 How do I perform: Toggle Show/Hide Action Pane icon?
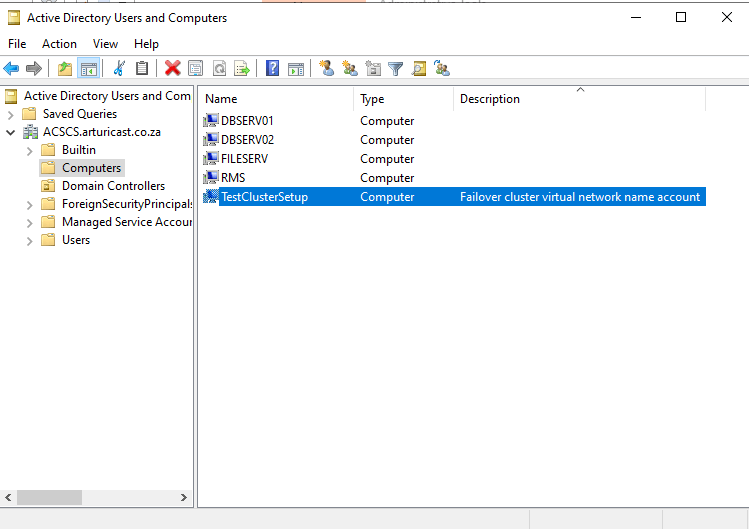click(x=296, y=68)
